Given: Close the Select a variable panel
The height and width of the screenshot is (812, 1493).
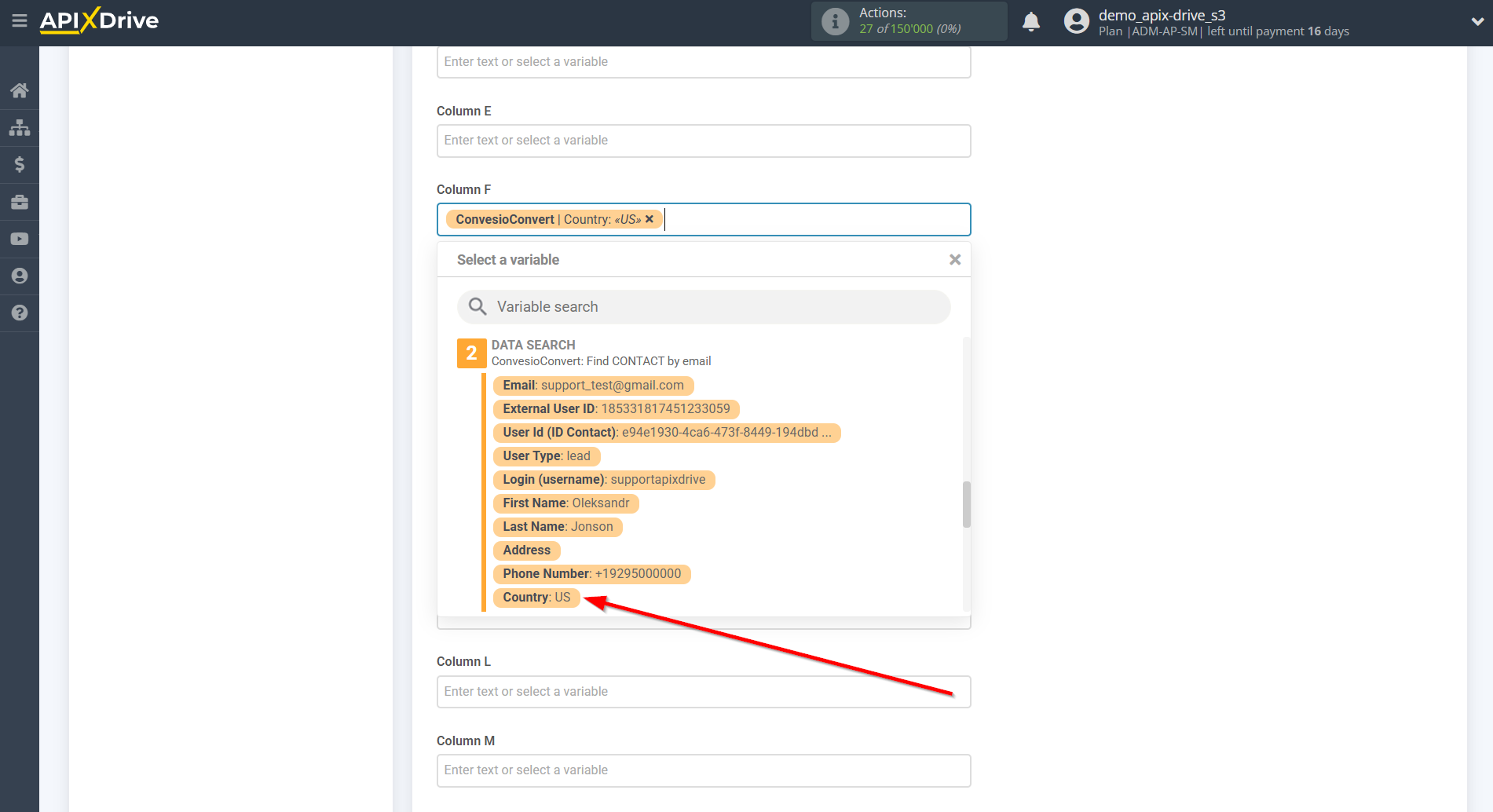Looking at the screenshot, I should point(954,260).
